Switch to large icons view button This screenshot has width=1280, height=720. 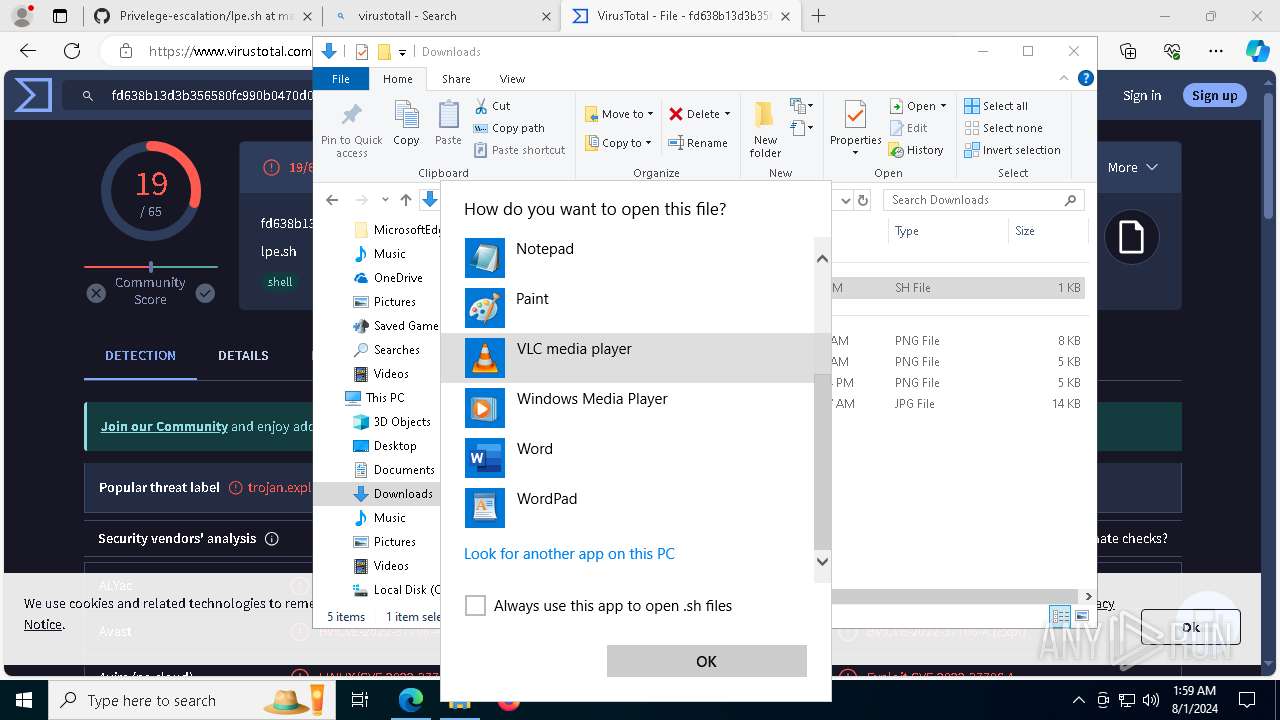1081,616
